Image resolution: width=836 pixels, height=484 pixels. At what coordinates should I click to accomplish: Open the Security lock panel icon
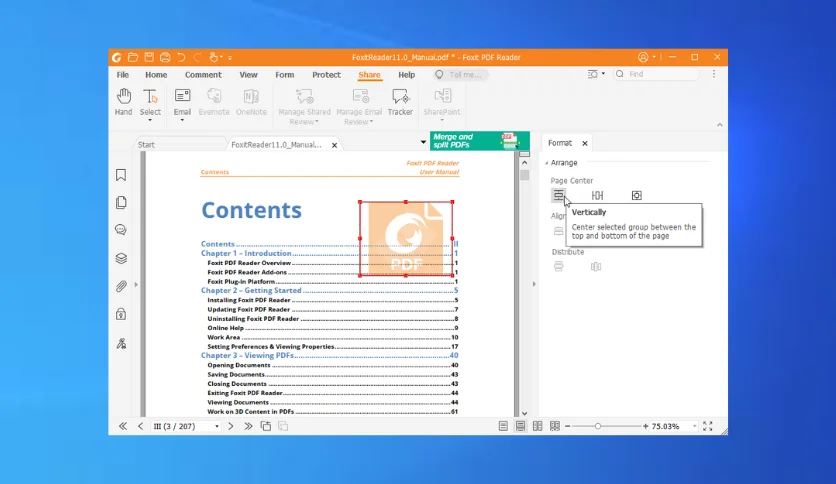[121, 314]
